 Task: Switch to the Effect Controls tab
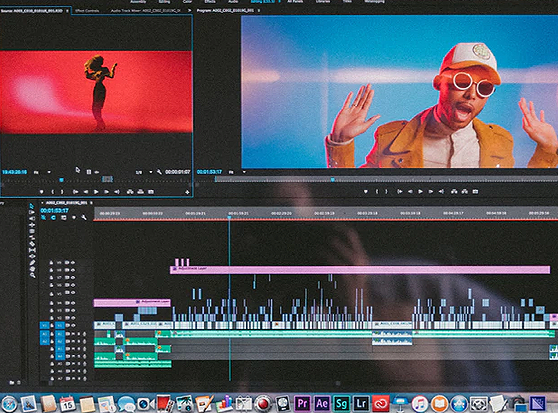(87, 11)
